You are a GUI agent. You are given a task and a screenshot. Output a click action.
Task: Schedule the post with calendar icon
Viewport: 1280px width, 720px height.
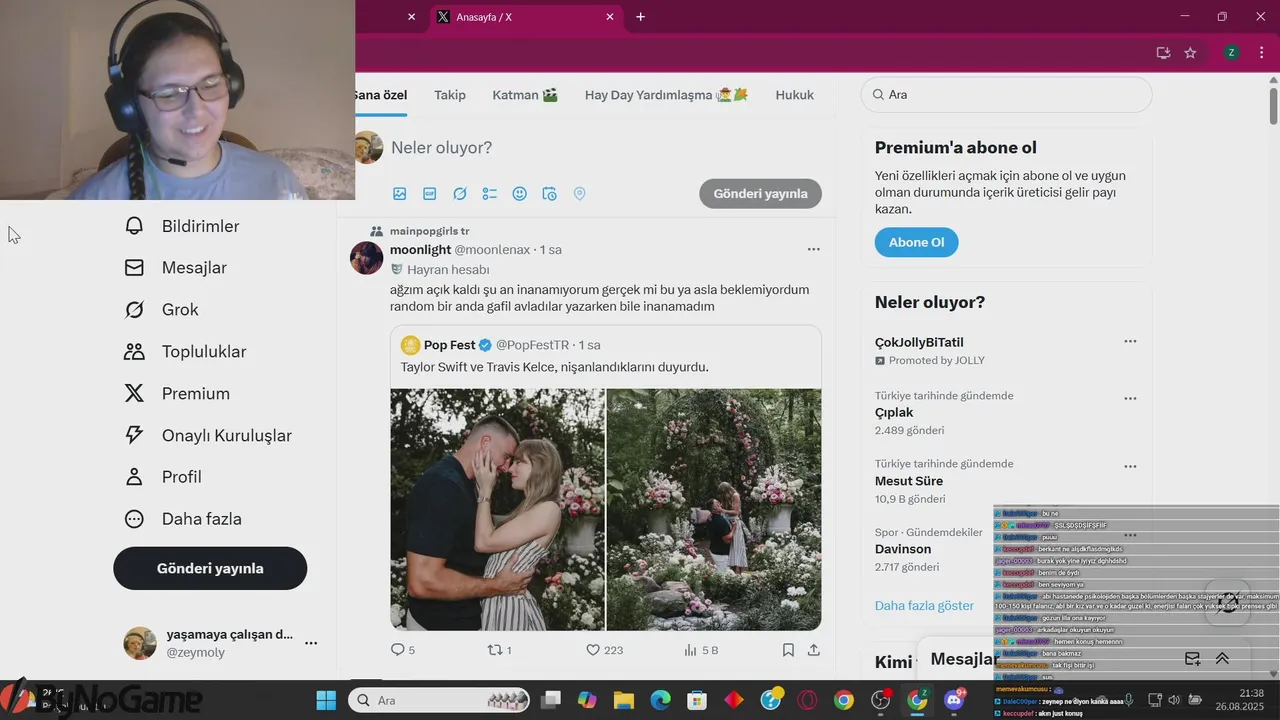(x=549, y=194)
